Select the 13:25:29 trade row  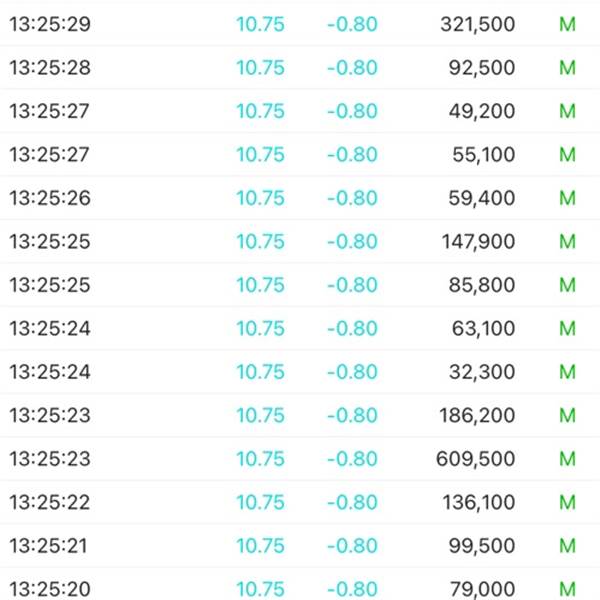point(300,24)
